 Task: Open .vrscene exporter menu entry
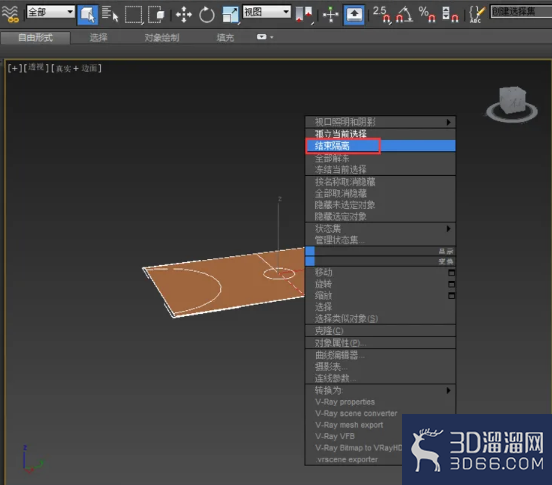pos(354,460)
